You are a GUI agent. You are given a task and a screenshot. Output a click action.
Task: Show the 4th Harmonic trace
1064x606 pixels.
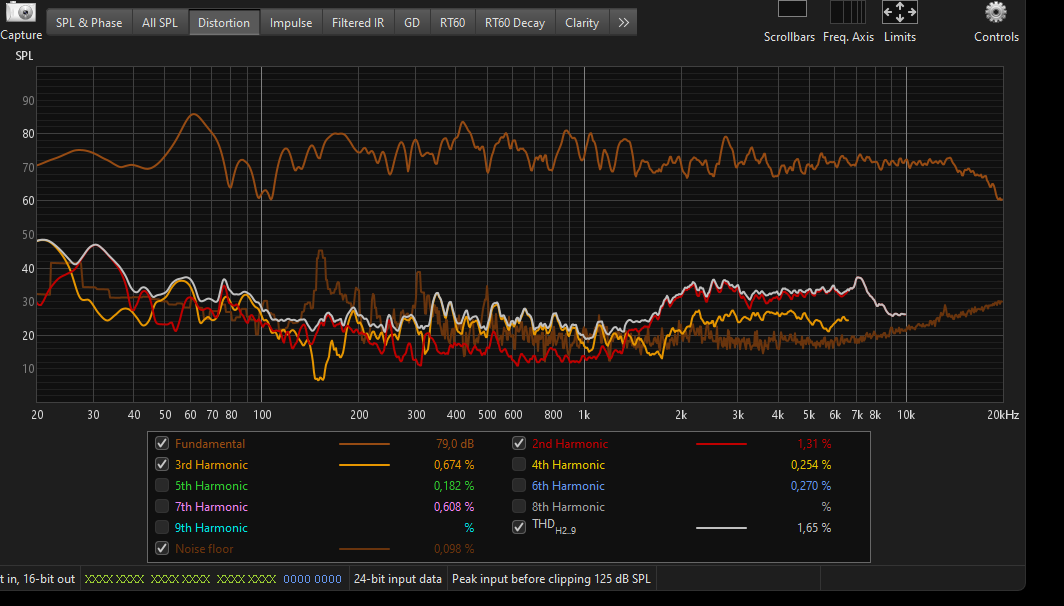click(x=519, y=465)
